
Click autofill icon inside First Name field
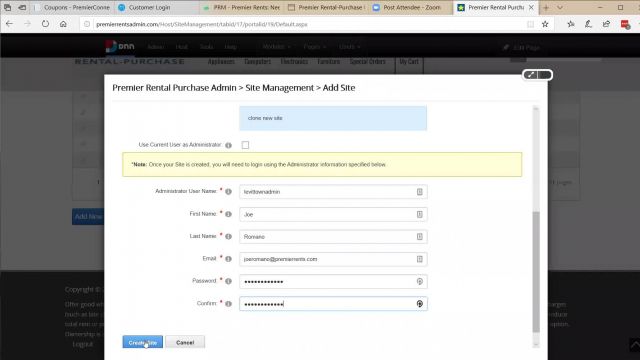coord(420,214)
